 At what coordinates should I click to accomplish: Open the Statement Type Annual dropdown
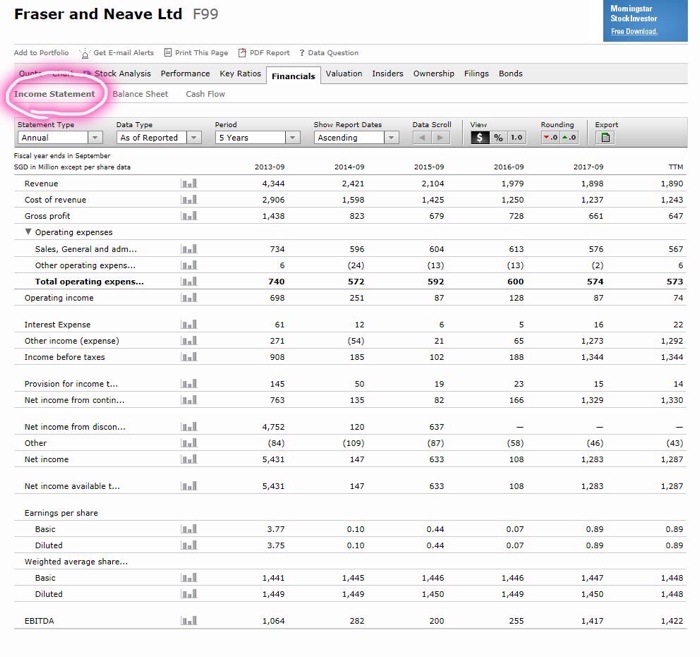click(x=60, y=137)
